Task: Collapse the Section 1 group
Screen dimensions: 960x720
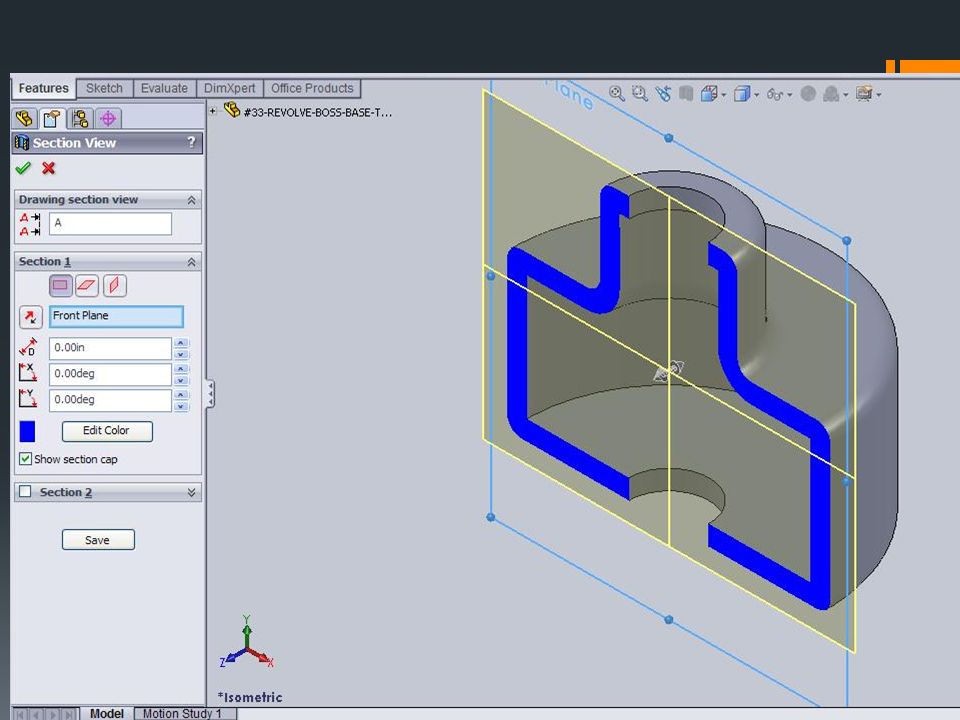Action: [x=191, y=262]
